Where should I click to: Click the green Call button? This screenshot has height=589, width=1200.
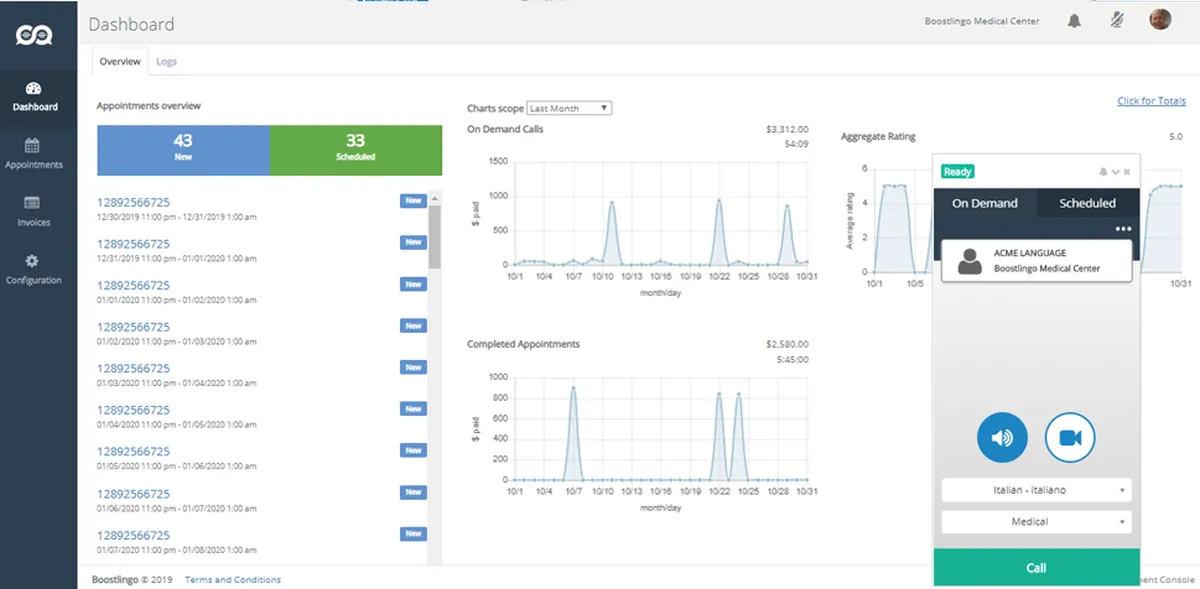click(x=1036, y=567)
